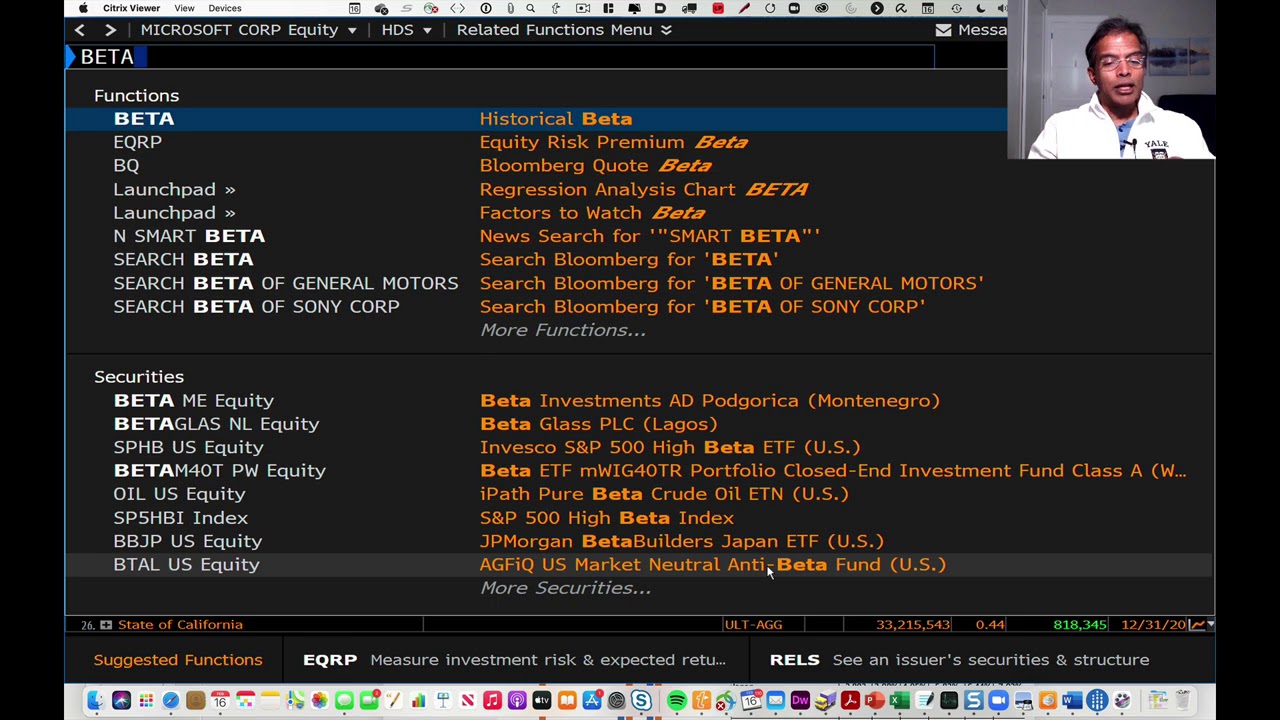Open Siri from the Dock

[121, 701]
